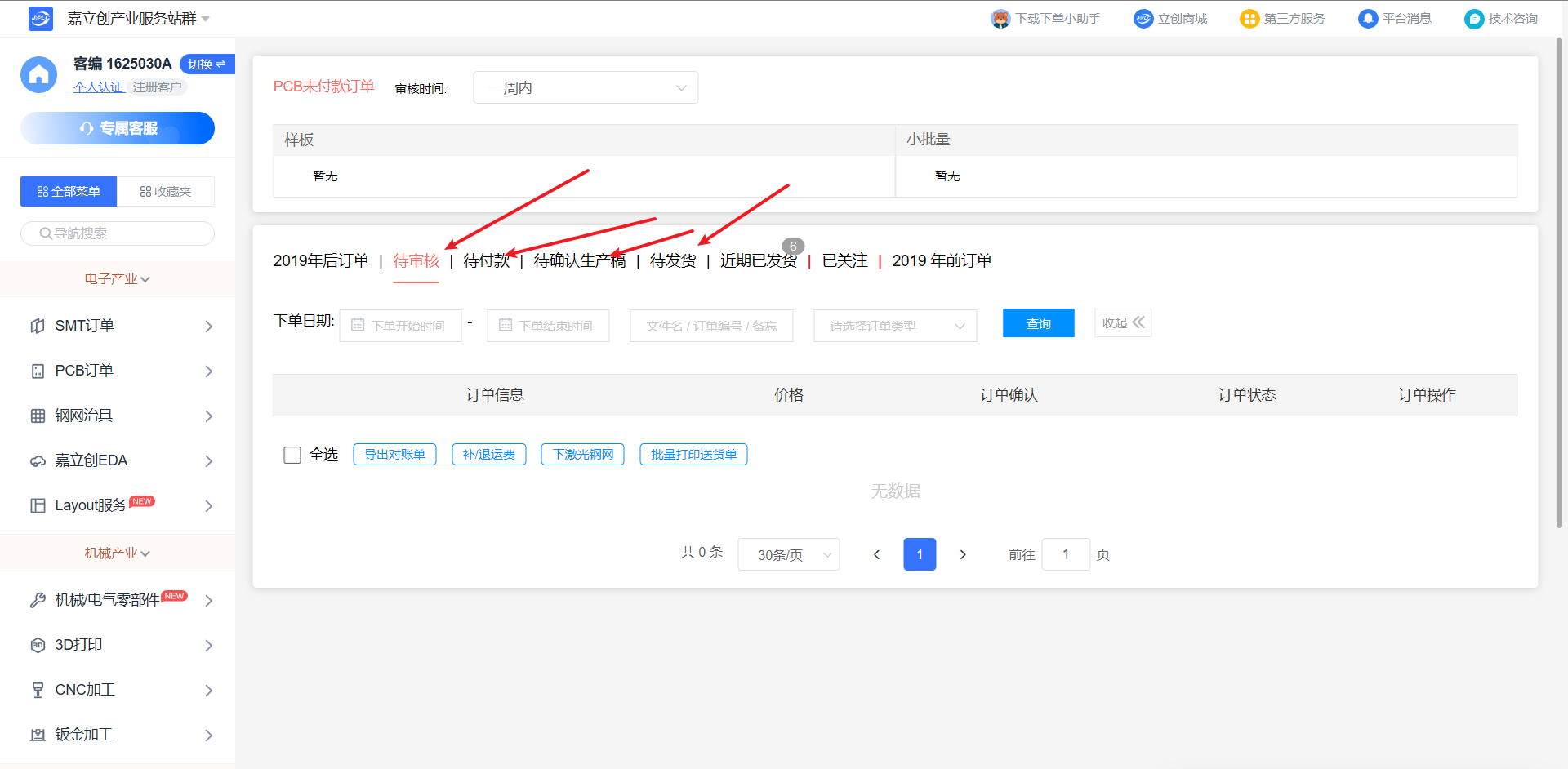Click the calendar icon in 下单开始时间 field

pos(358,325)
